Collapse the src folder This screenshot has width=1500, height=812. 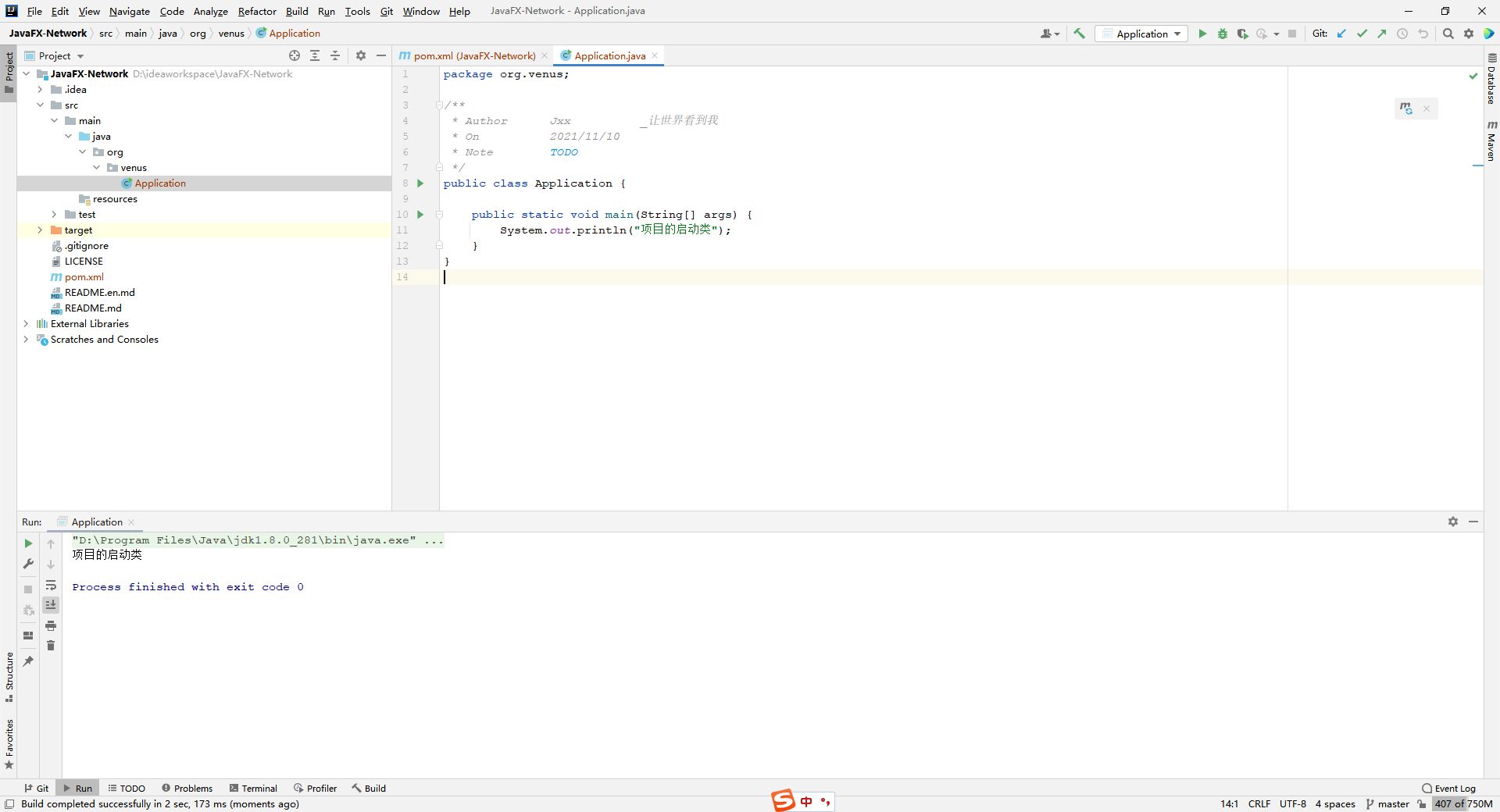coord(41,105)
